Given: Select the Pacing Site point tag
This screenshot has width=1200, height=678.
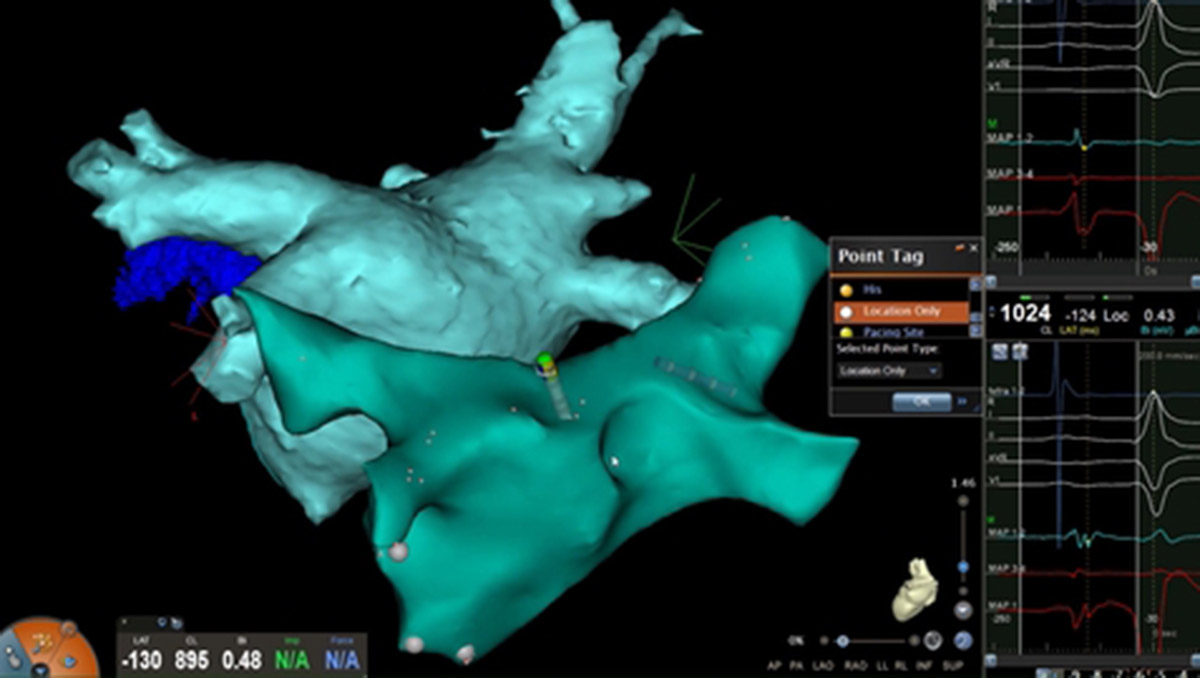Looking at the screenshot, I should click(x=888, y=333).
